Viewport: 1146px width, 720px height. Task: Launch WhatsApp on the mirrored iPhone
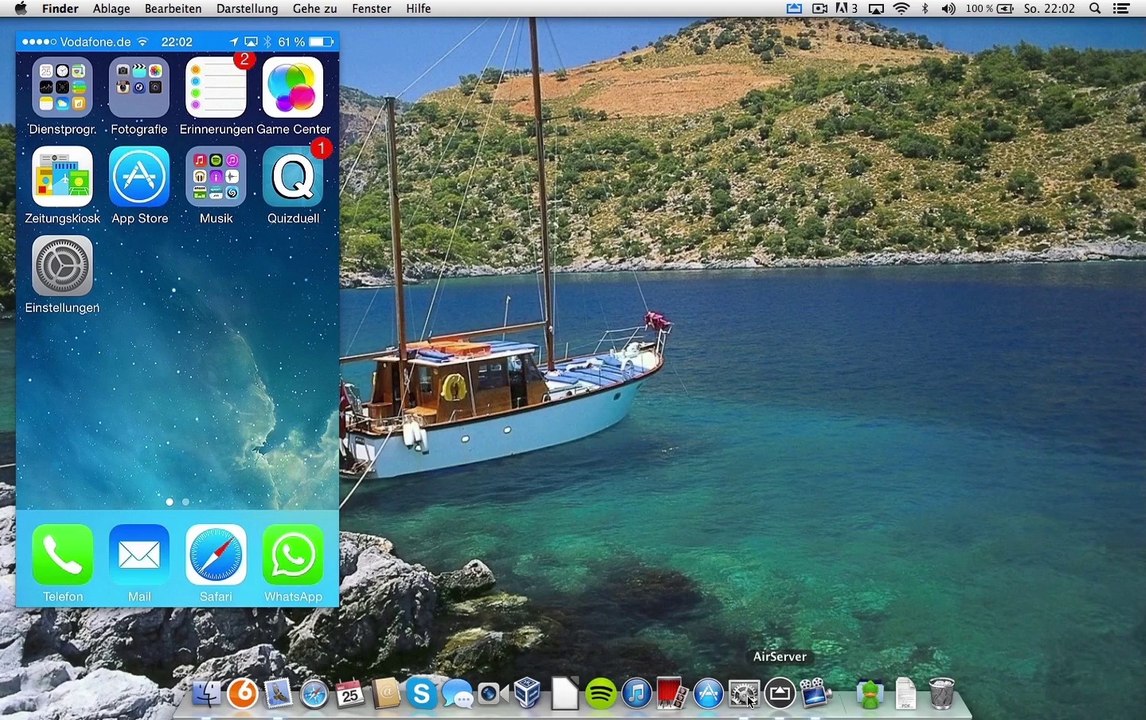point(292,554)
